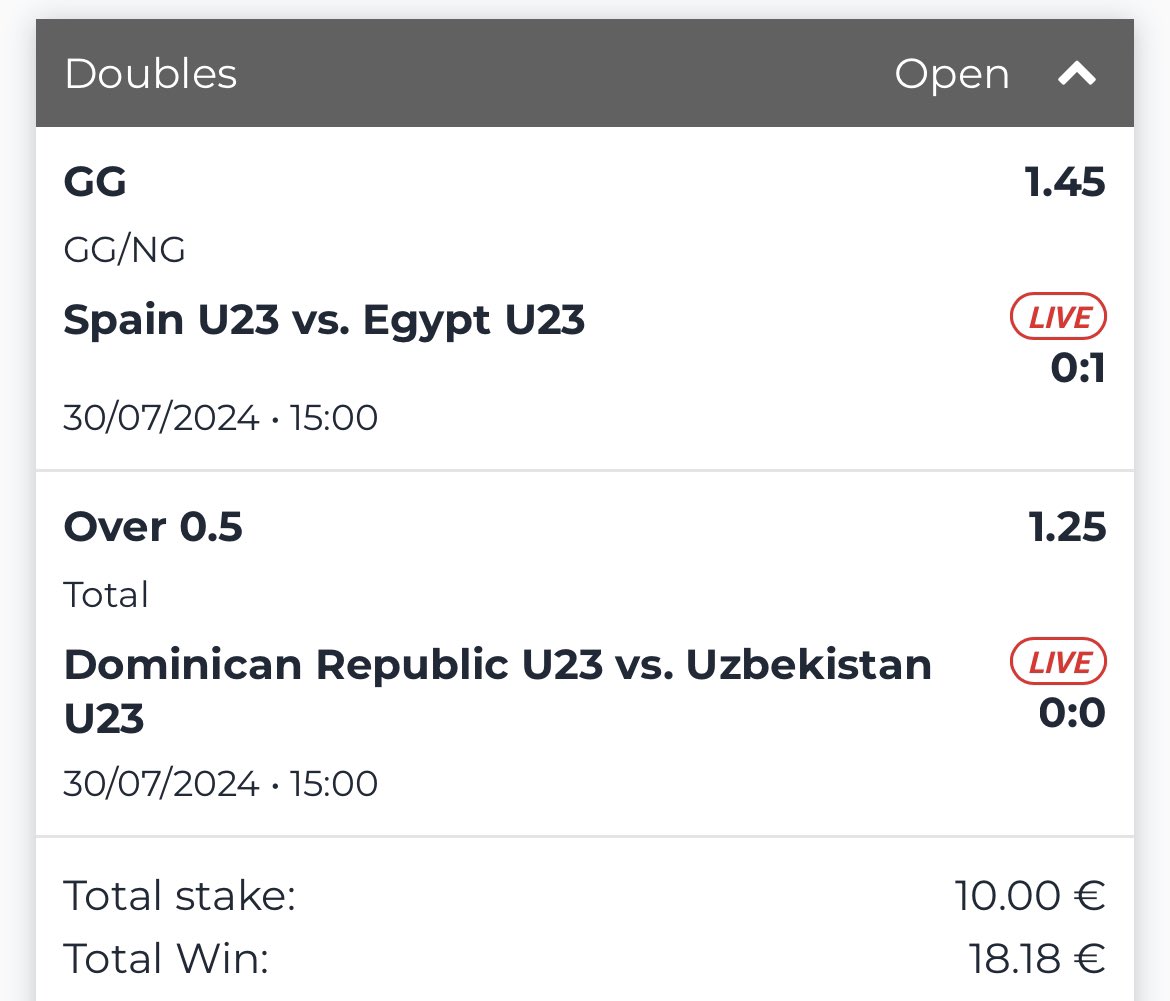Viewport: 1170px width, 1001px height.
Task: Click the Doubles header title
Action: [151, 74]
